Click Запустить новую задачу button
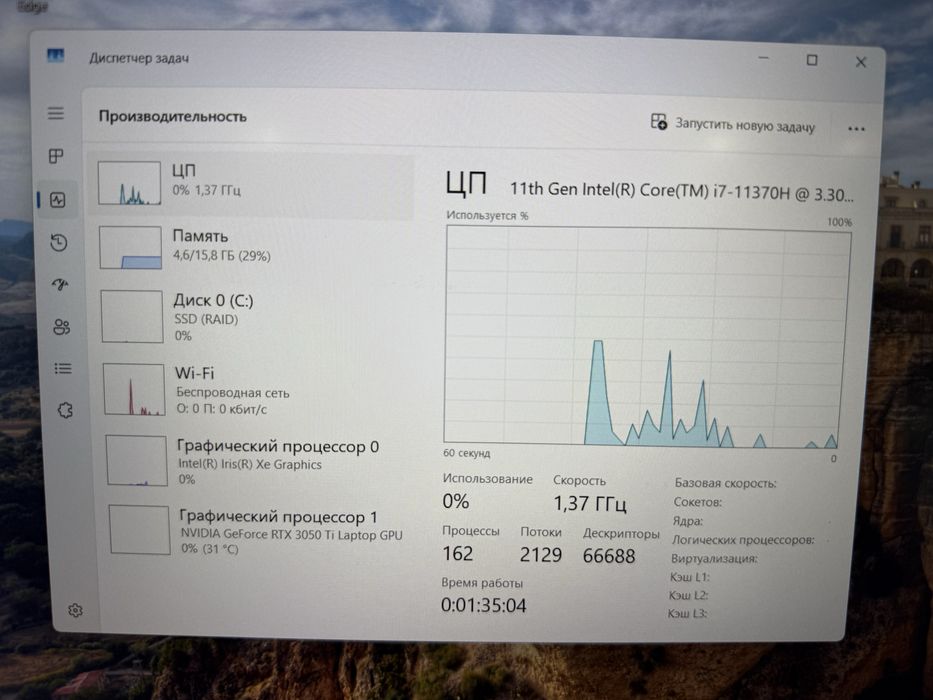The height and width of the screenshot is (700, 933). coord(733,124)
